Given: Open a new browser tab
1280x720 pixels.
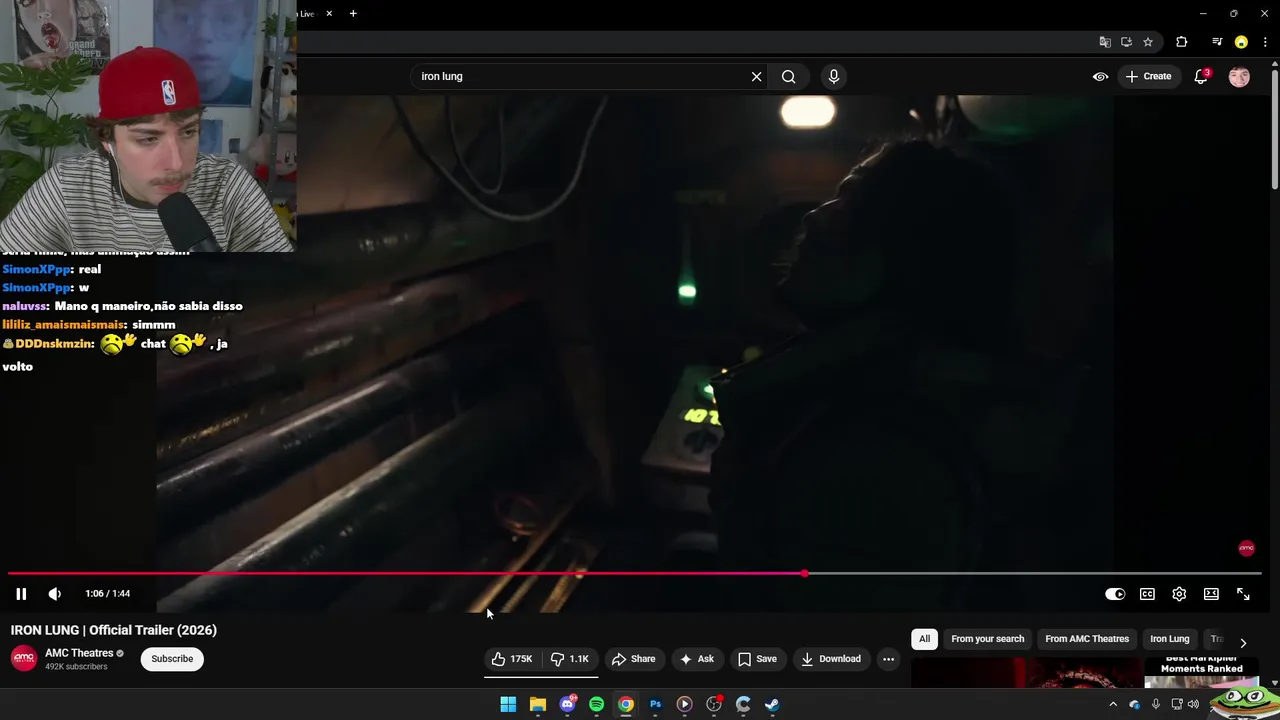Looking at the screenshot, I should click(x=353, y=14).
